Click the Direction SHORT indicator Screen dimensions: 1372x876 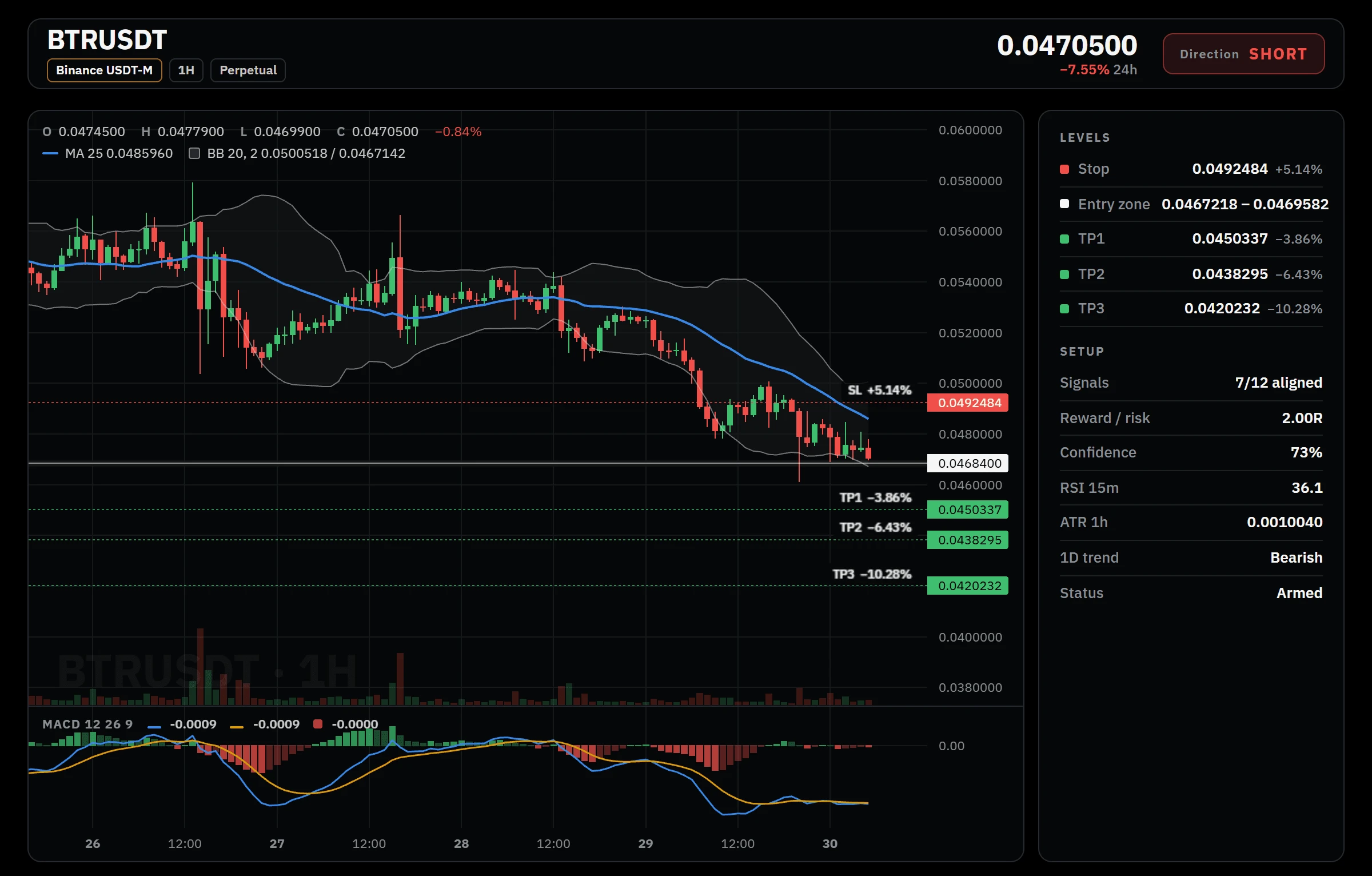(x=1243, y=54)
